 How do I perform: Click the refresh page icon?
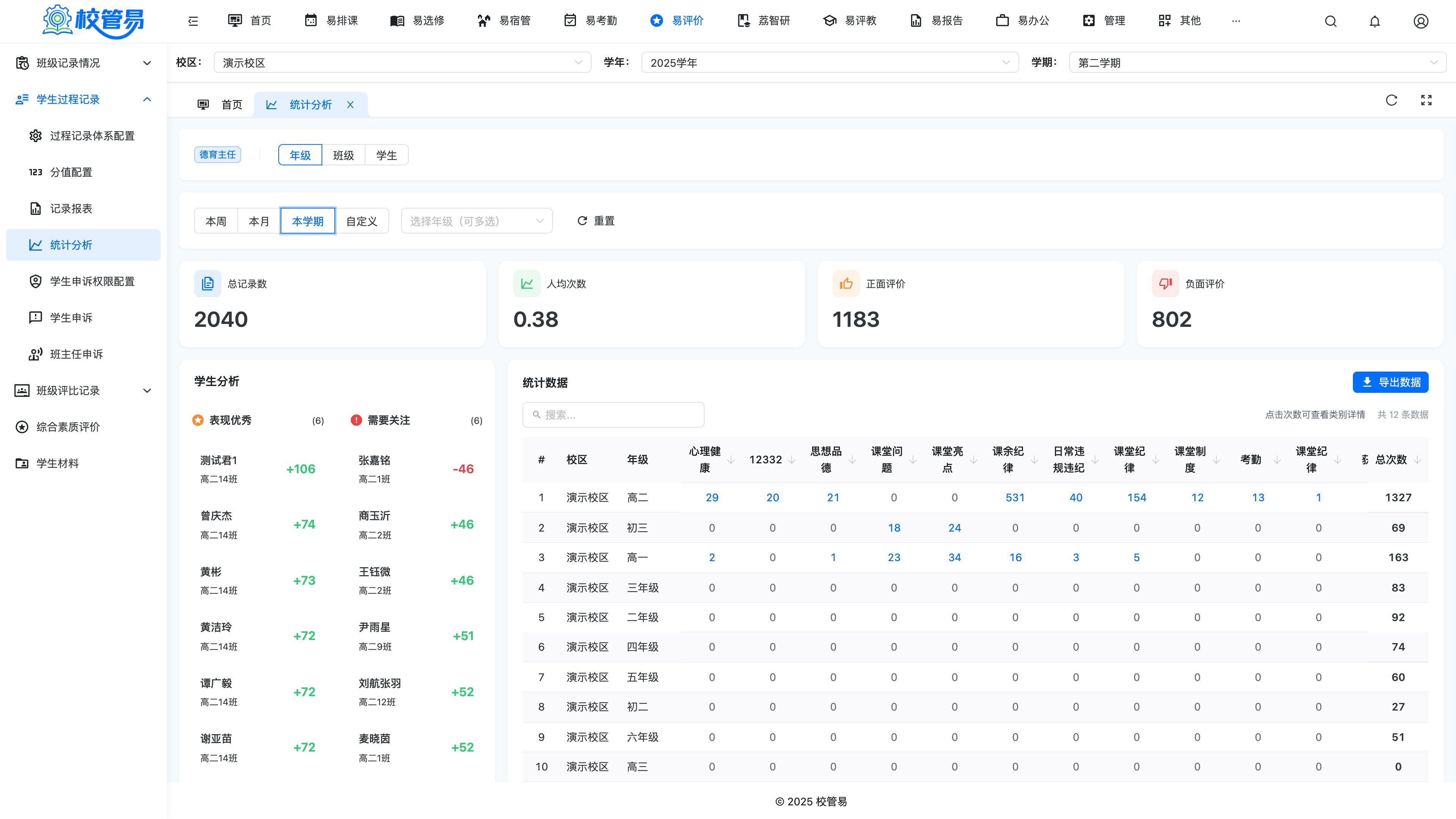1392,100
